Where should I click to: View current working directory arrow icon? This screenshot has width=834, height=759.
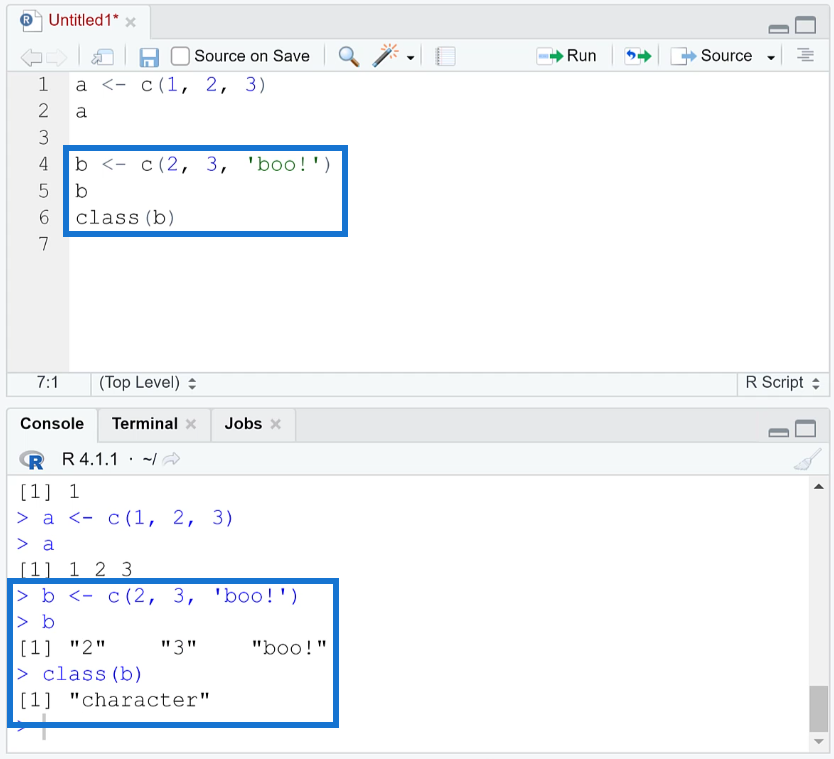pyautogui.click(x=171, y=459)
